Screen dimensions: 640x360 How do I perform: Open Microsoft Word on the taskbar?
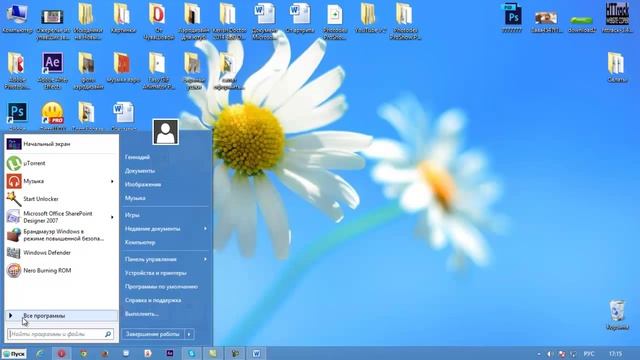pyautogui.click(x=256, y=353)
